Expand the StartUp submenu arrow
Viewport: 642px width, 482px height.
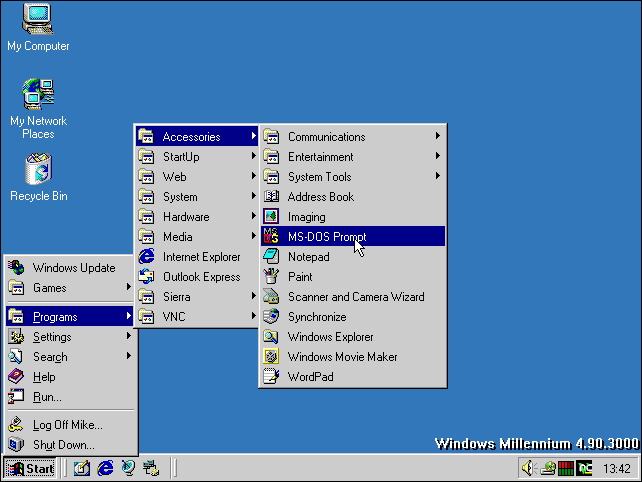(253, 156)
